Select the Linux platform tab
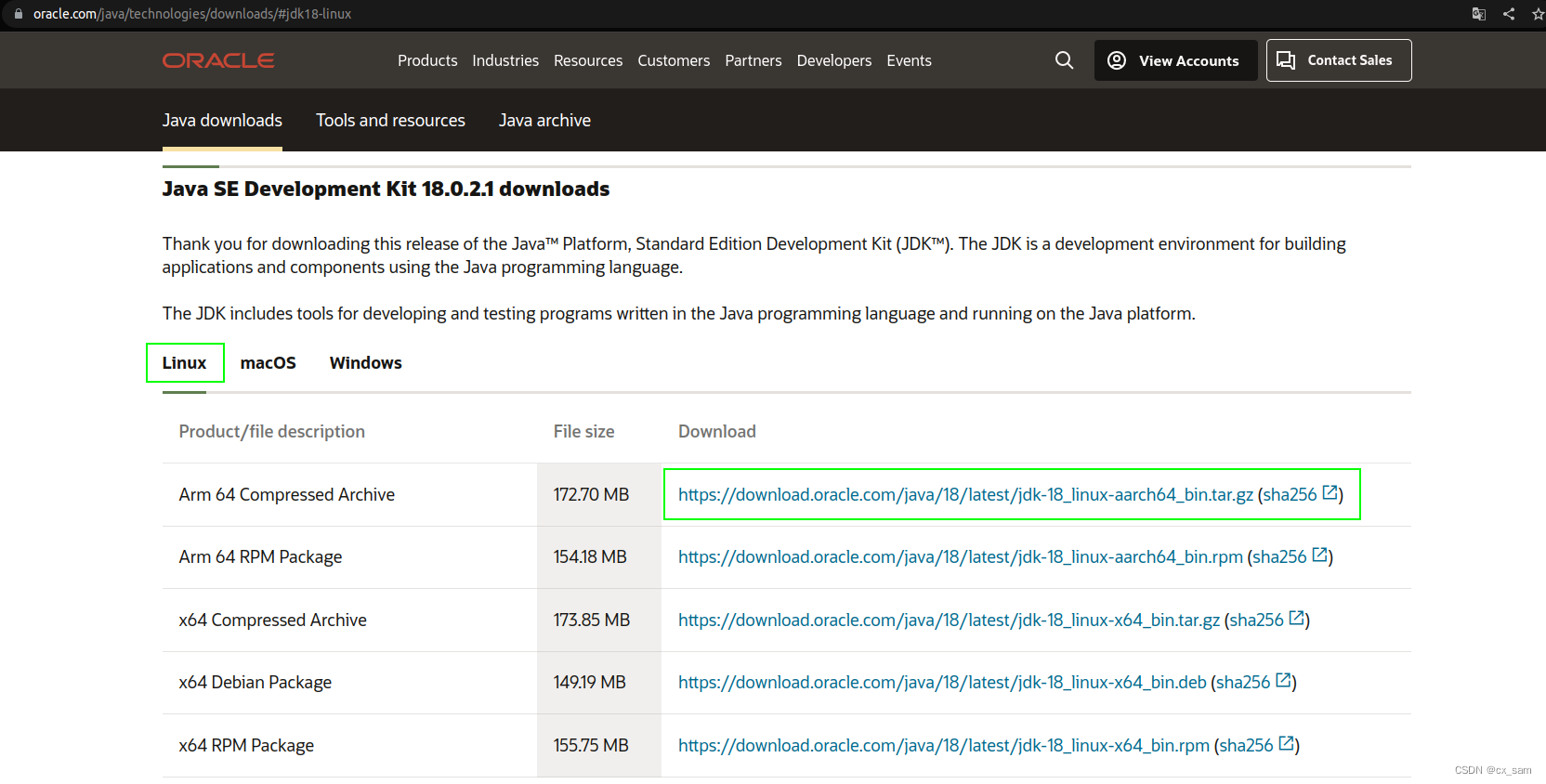Image resolution: width=1546 pixels, height=784 pixels. (185, 362)
